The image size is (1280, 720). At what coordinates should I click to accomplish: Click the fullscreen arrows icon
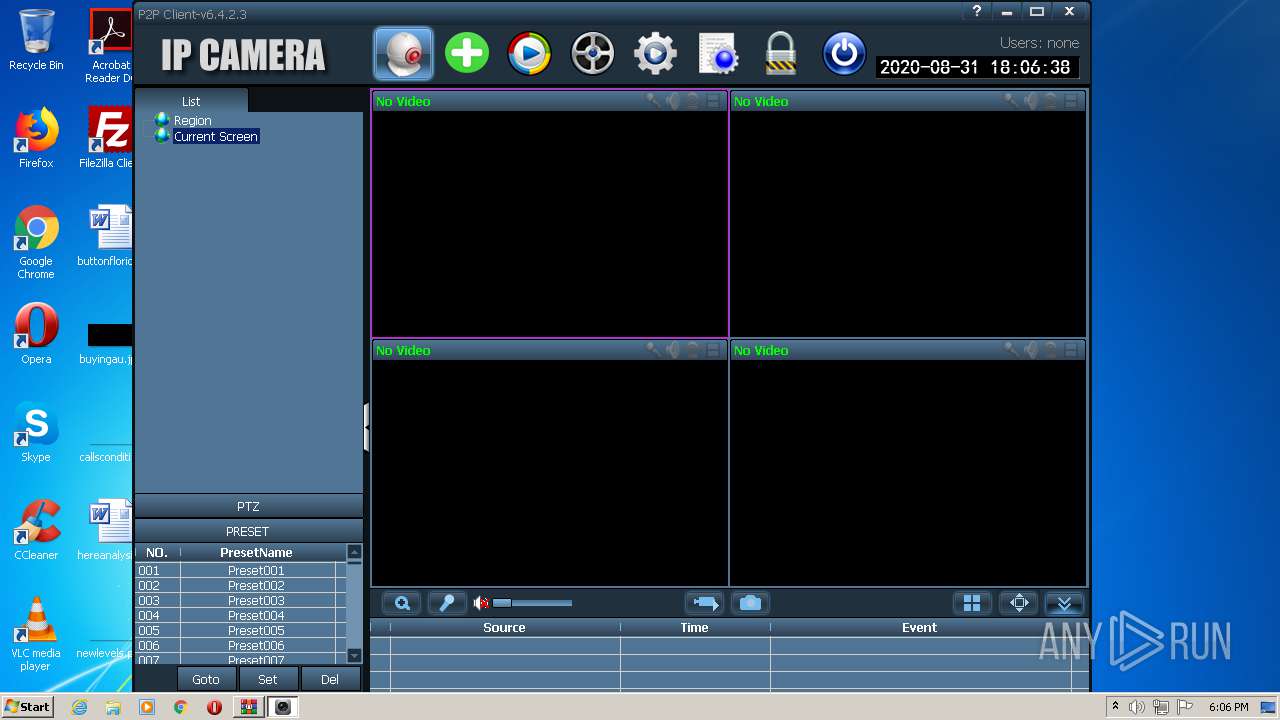coord(1019,603)
